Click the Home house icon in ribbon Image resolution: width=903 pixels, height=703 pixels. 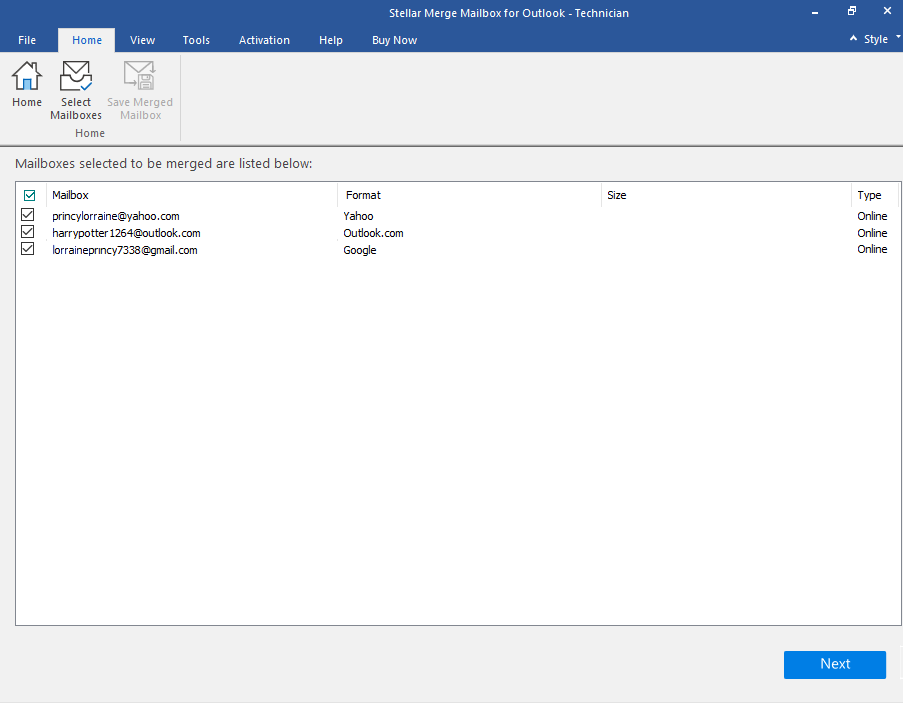click(26, 76)
